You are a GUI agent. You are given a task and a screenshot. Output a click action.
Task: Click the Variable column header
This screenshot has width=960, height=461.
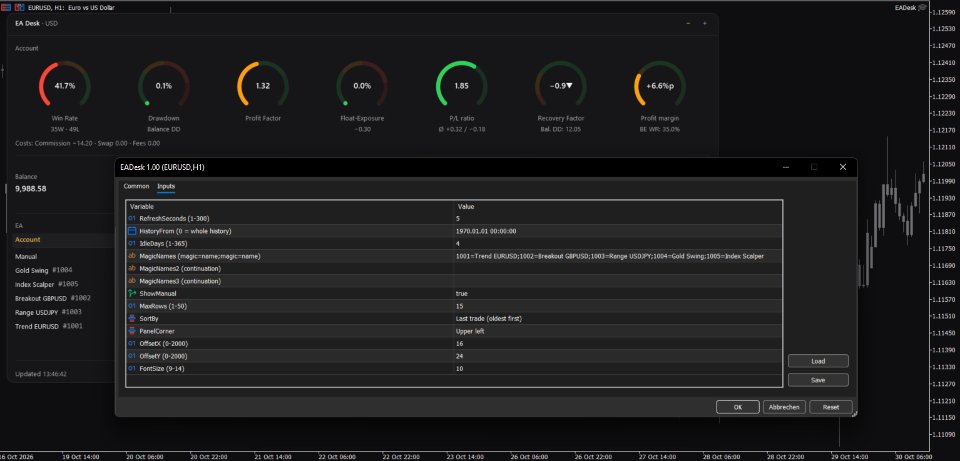290,207
